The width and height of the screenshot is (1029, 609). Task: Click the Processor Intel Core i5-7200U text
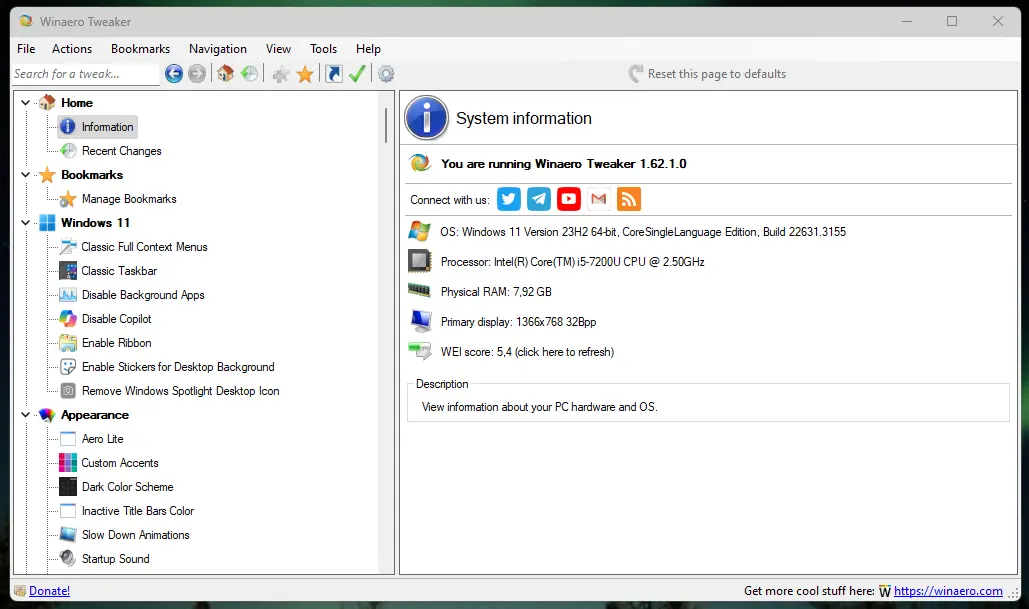pos(572,262)
